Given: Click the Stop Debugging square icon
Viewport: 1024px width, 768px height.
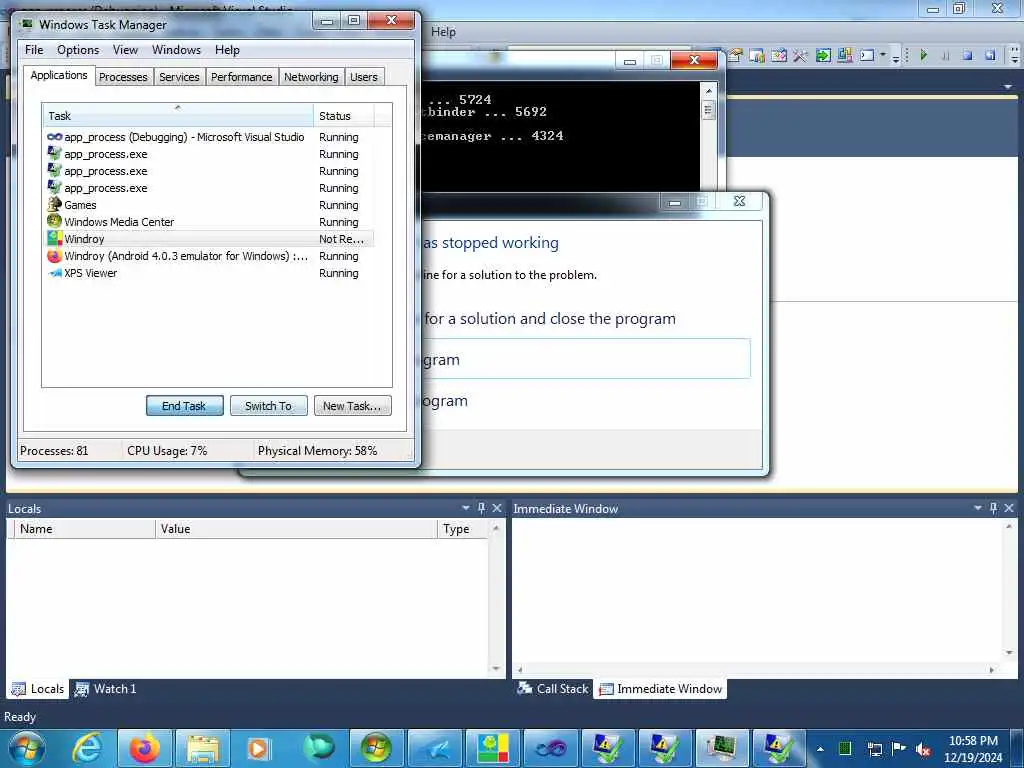Looking at the screenshot, I should [x=967, y=56].
